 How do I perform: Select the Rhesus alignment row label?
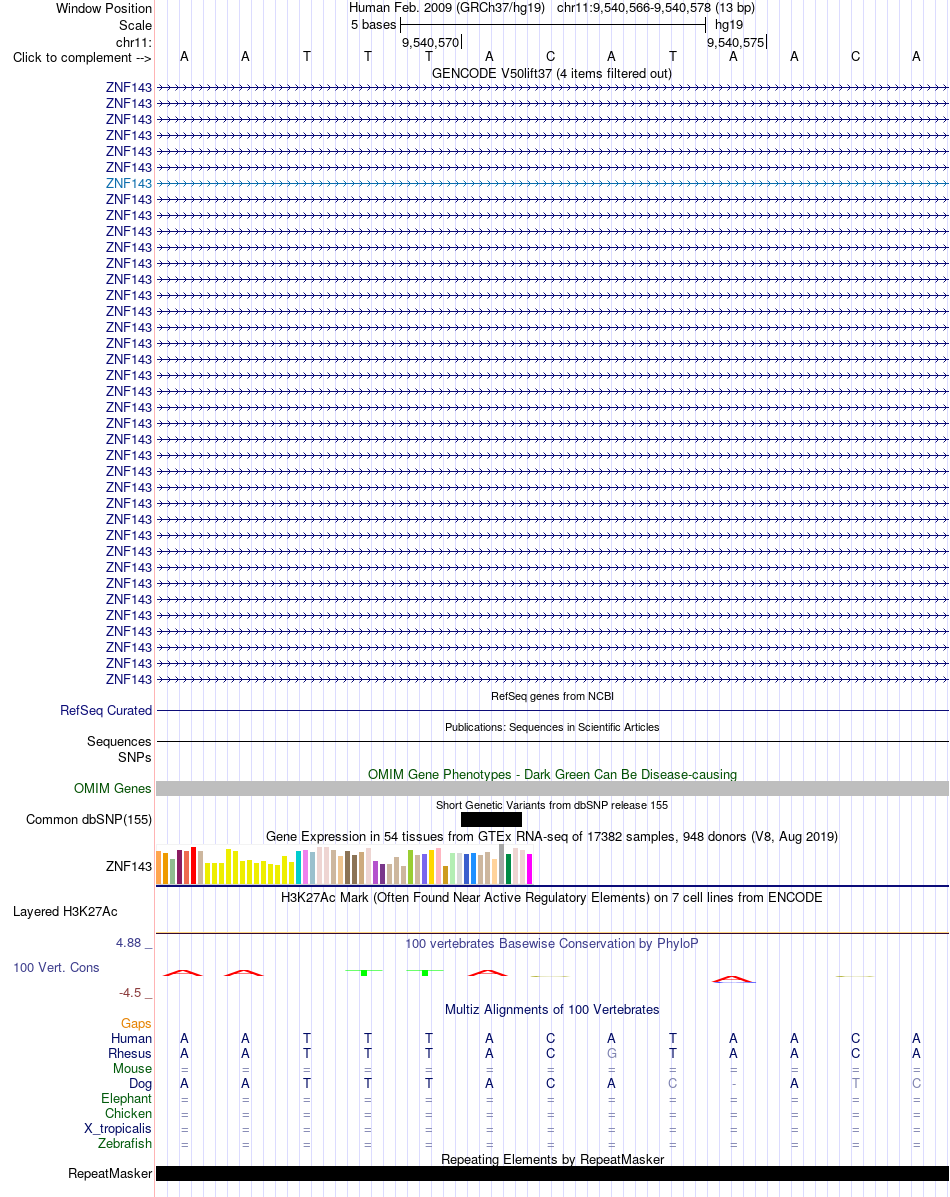130,1053
